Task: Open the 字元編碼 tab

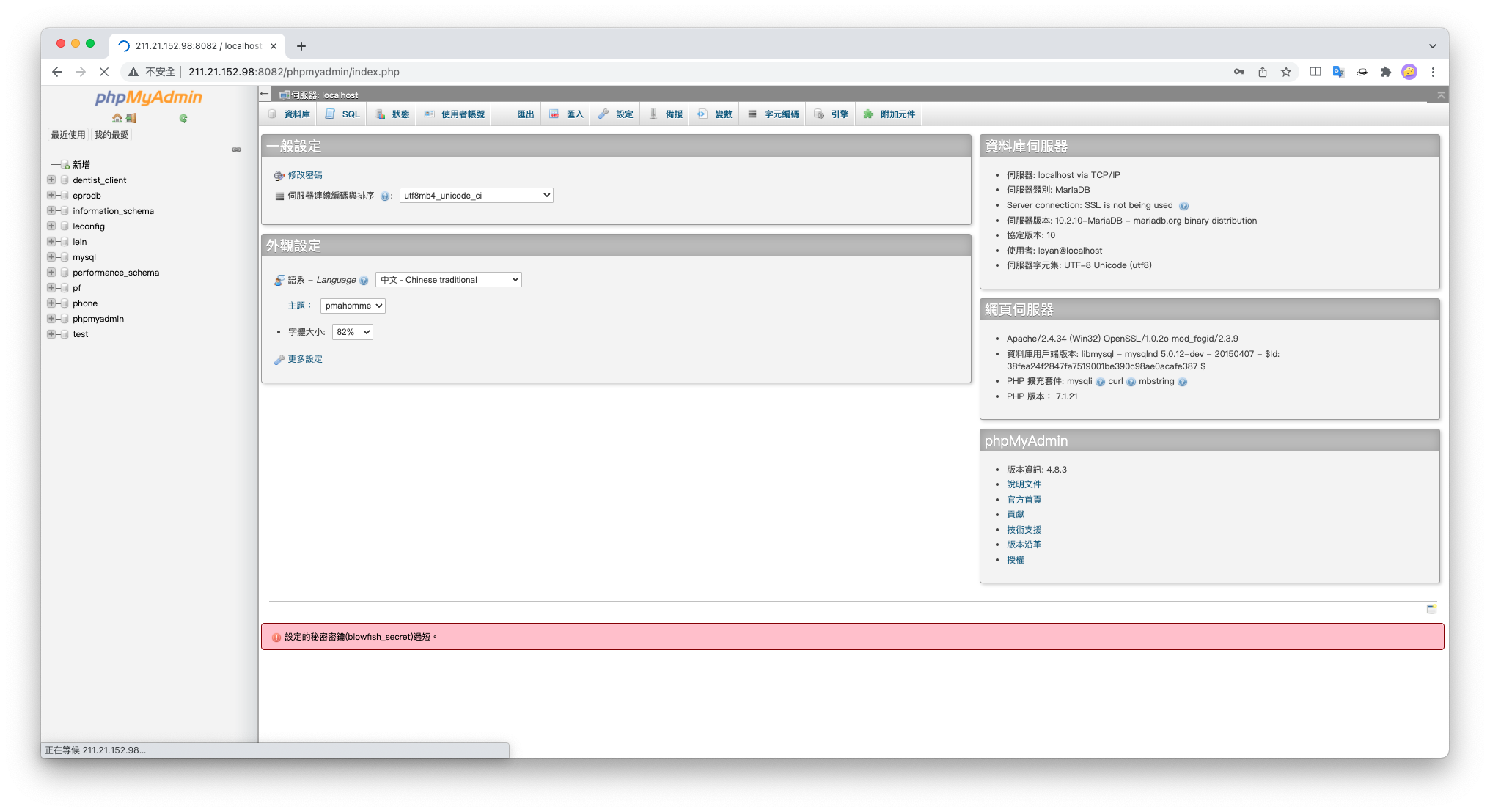Action: [774, 114]
